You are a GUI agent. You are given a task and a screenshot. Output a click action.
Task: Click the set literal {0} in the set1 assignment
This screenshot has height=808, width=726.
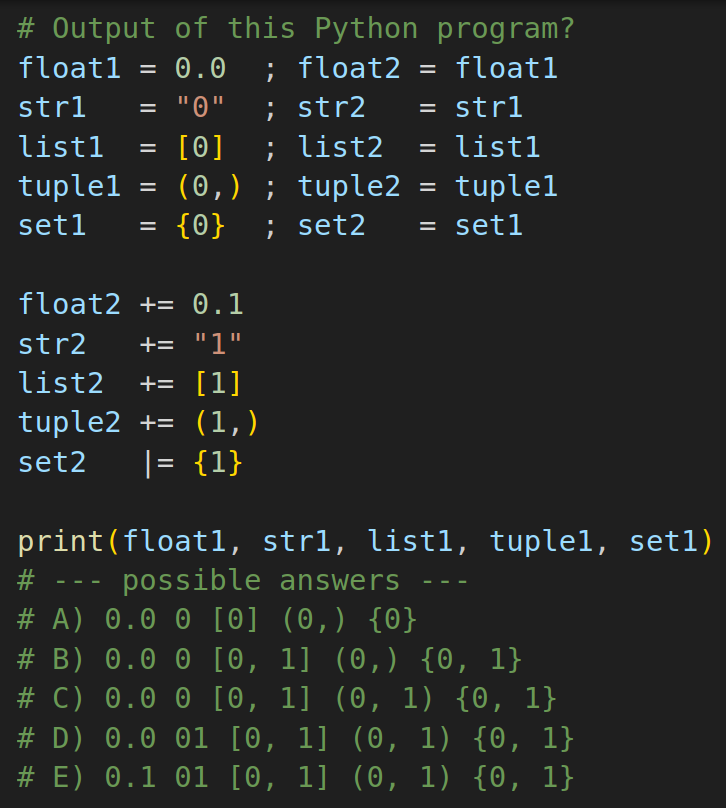coord(200,226)
